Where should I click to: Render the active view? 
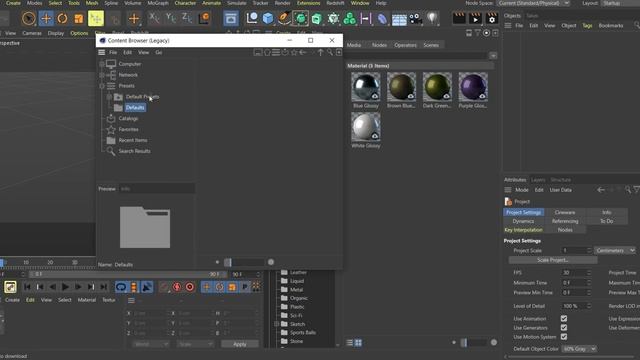459,19
